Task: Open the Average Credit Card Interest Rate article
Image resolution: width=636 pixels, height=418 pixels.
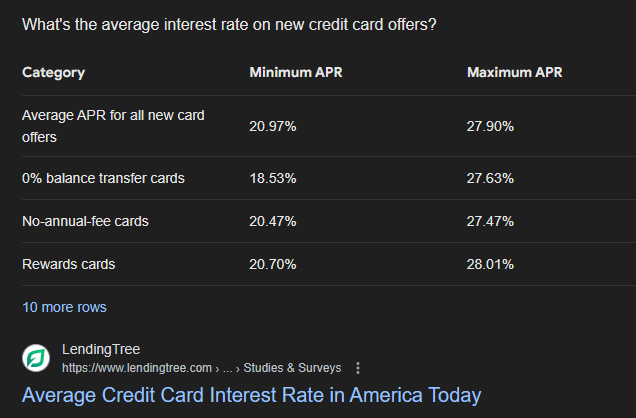Action: (251, 395)
